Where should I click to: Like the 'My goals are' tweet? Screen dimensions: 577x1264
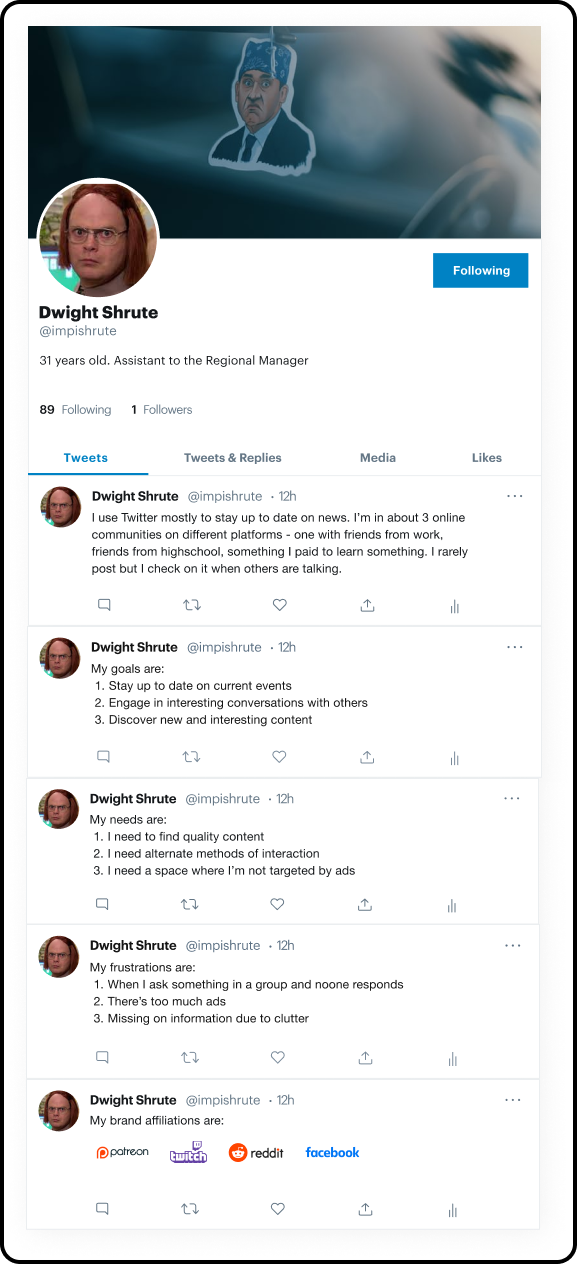(280, 757)
